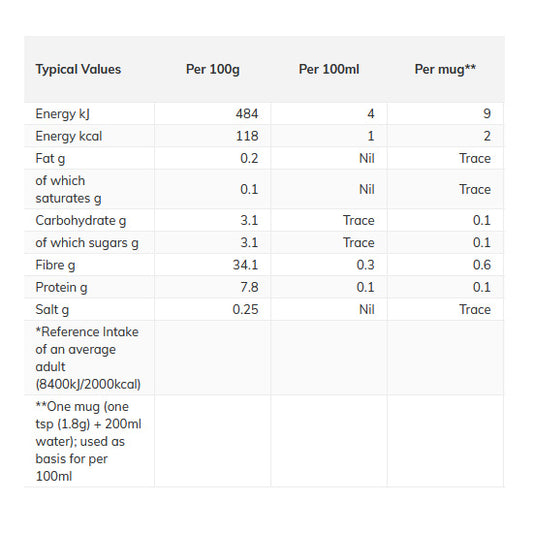Select the 0.25 salt value
This screenshot has width=533, height=533.
click(245, 310)
